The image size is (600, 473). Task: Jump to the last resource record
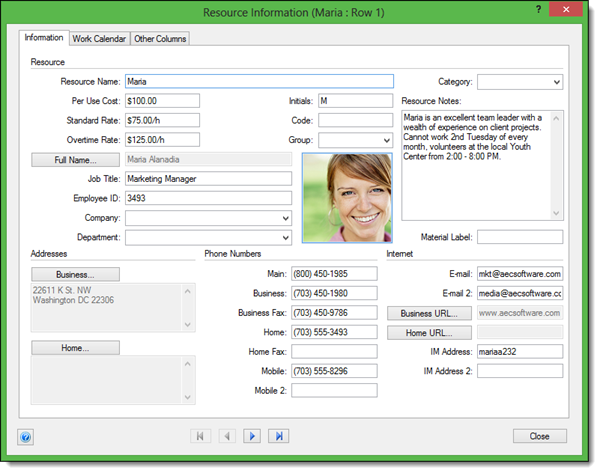click(x=279, y=436)
